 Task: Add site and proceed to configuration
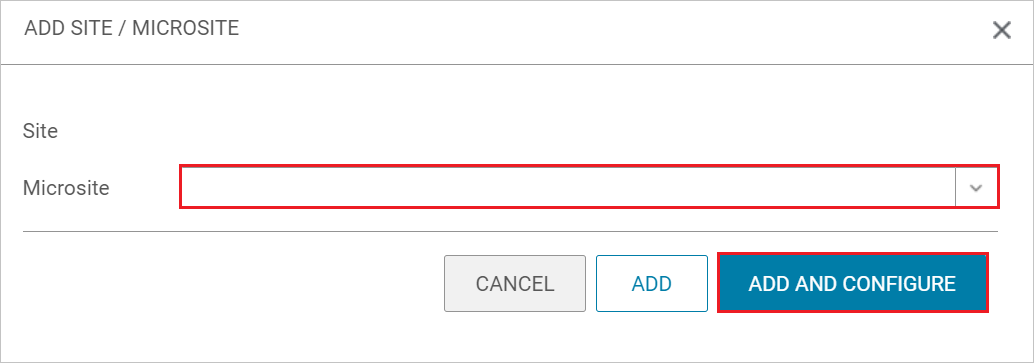852,283
